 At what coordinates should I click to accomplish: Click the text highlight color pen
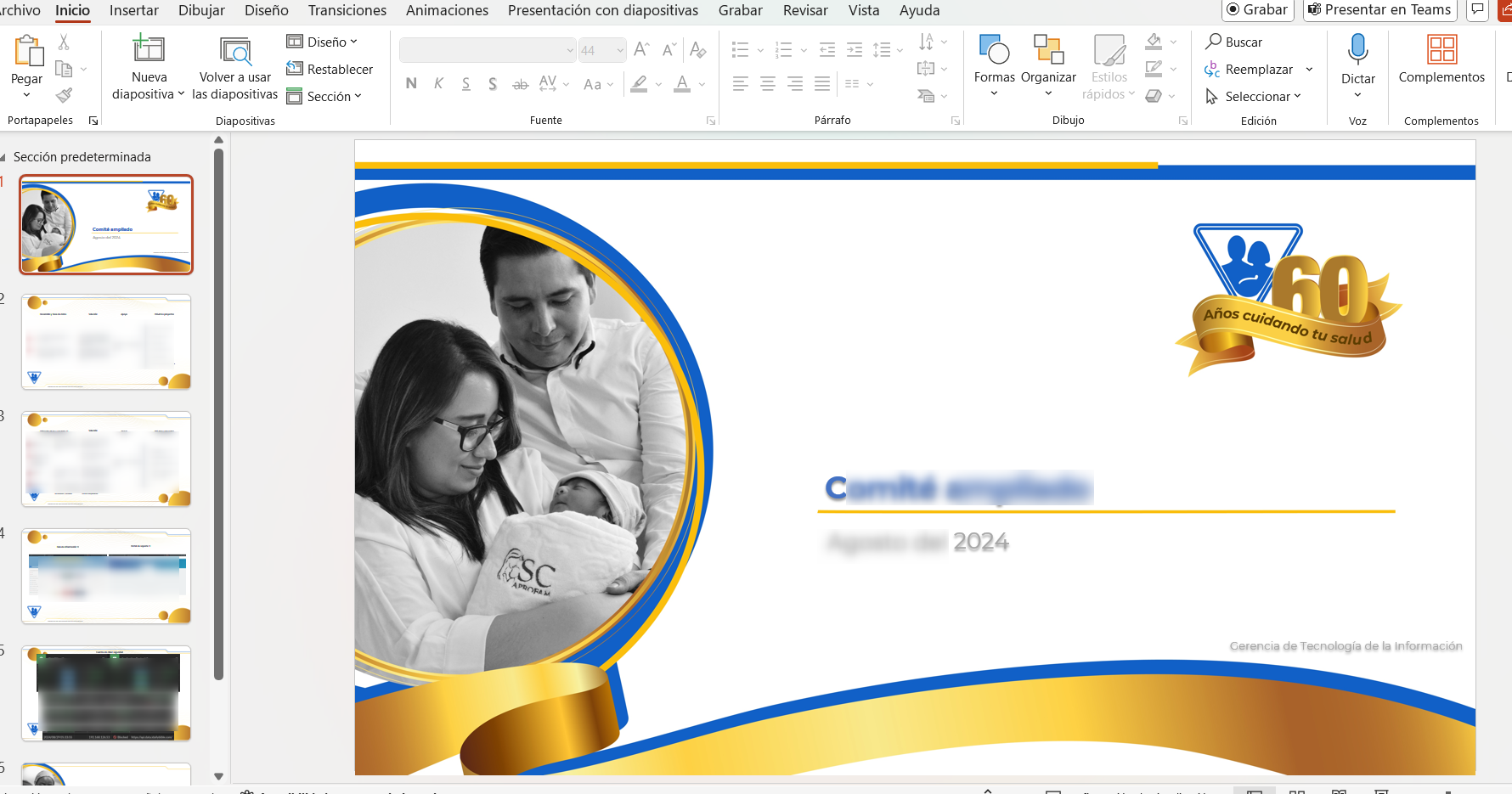640,83
